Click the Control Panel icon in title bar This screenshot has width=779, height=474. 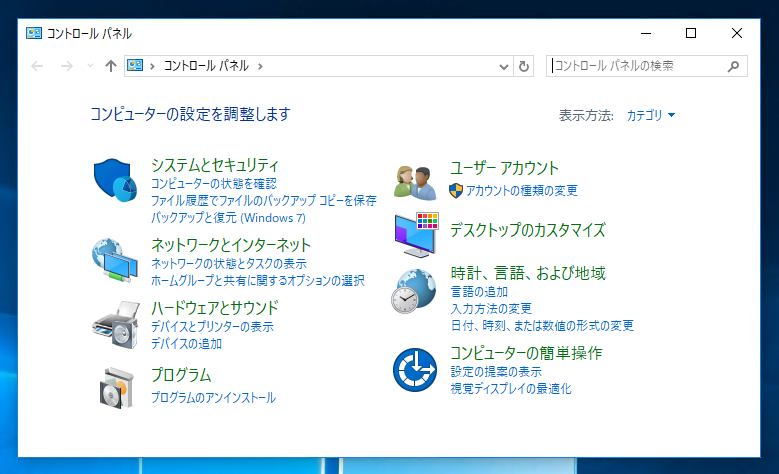click(x=34, y=33)
